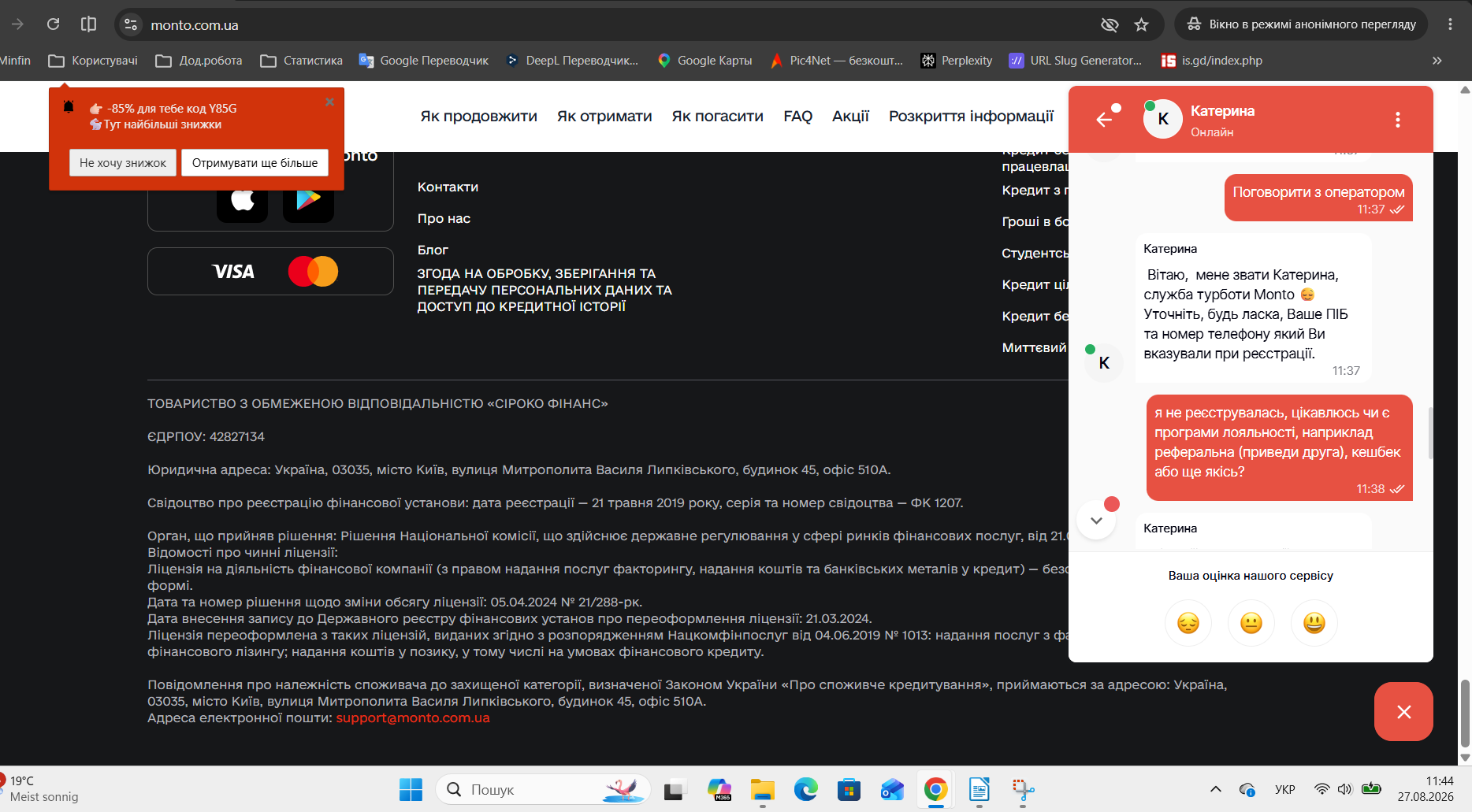The width and height of the screenshot is (1472, 812).
Task: Open the Google Карты bookmark
Action: (704, 61)
